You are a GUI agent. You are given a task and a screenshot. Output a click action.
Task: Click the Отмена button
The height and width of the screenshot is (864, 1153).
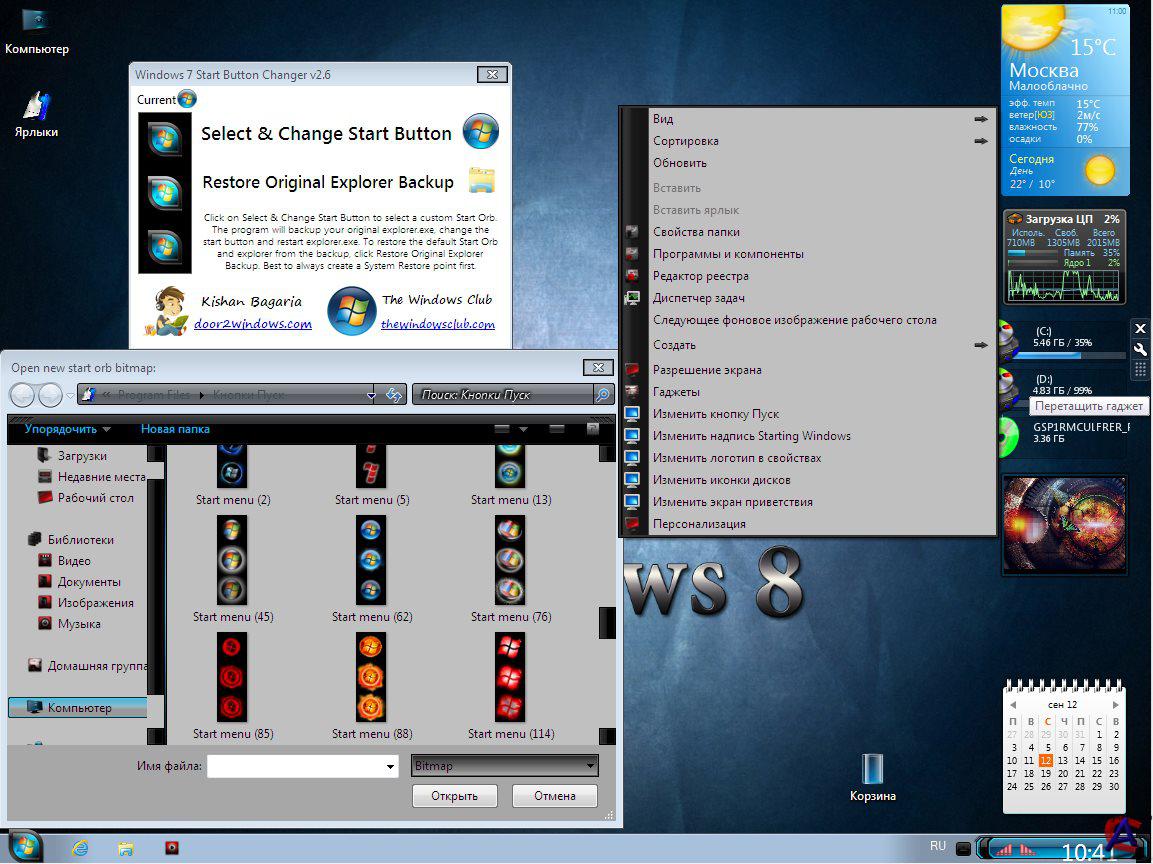[554, 796]
